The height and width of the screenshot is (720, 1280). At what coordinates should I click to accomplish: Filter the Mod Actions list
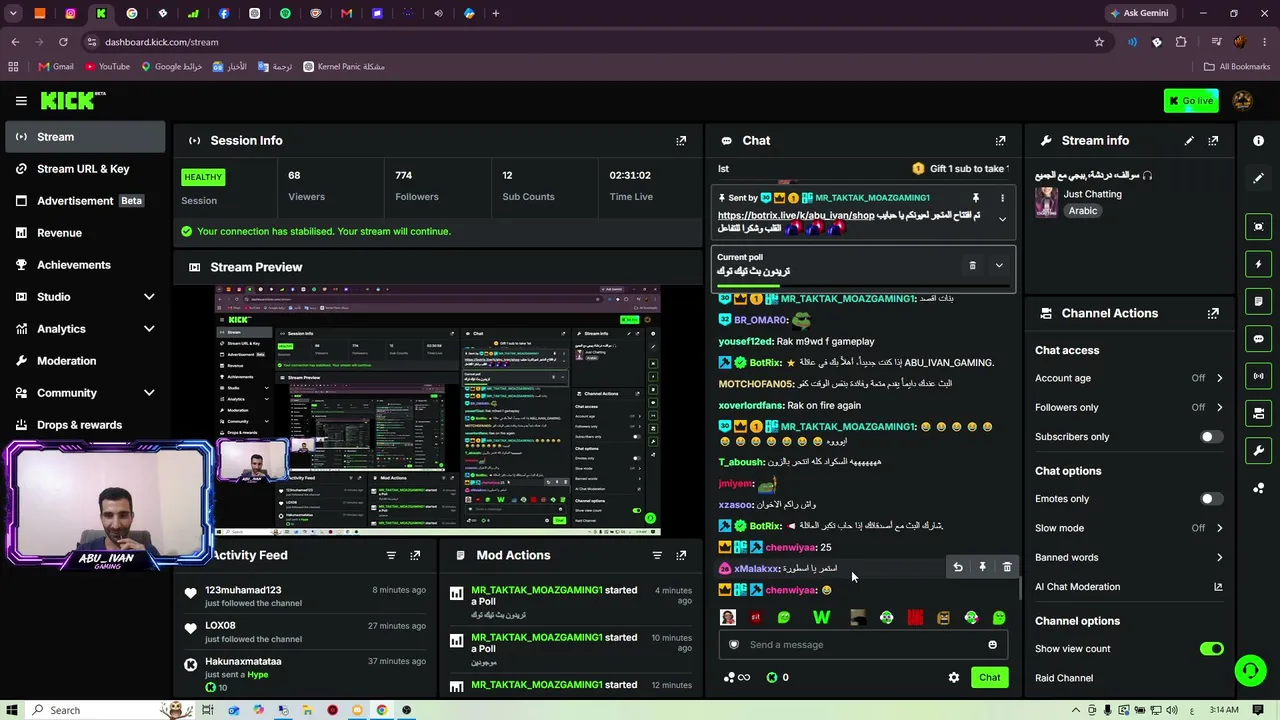point(657,555)
